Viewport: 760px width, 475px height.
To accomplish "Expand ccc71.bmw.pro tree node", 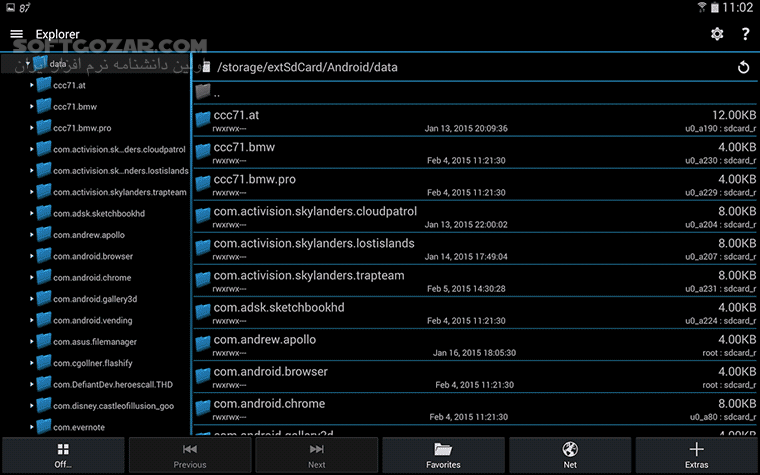I will 32,127.
